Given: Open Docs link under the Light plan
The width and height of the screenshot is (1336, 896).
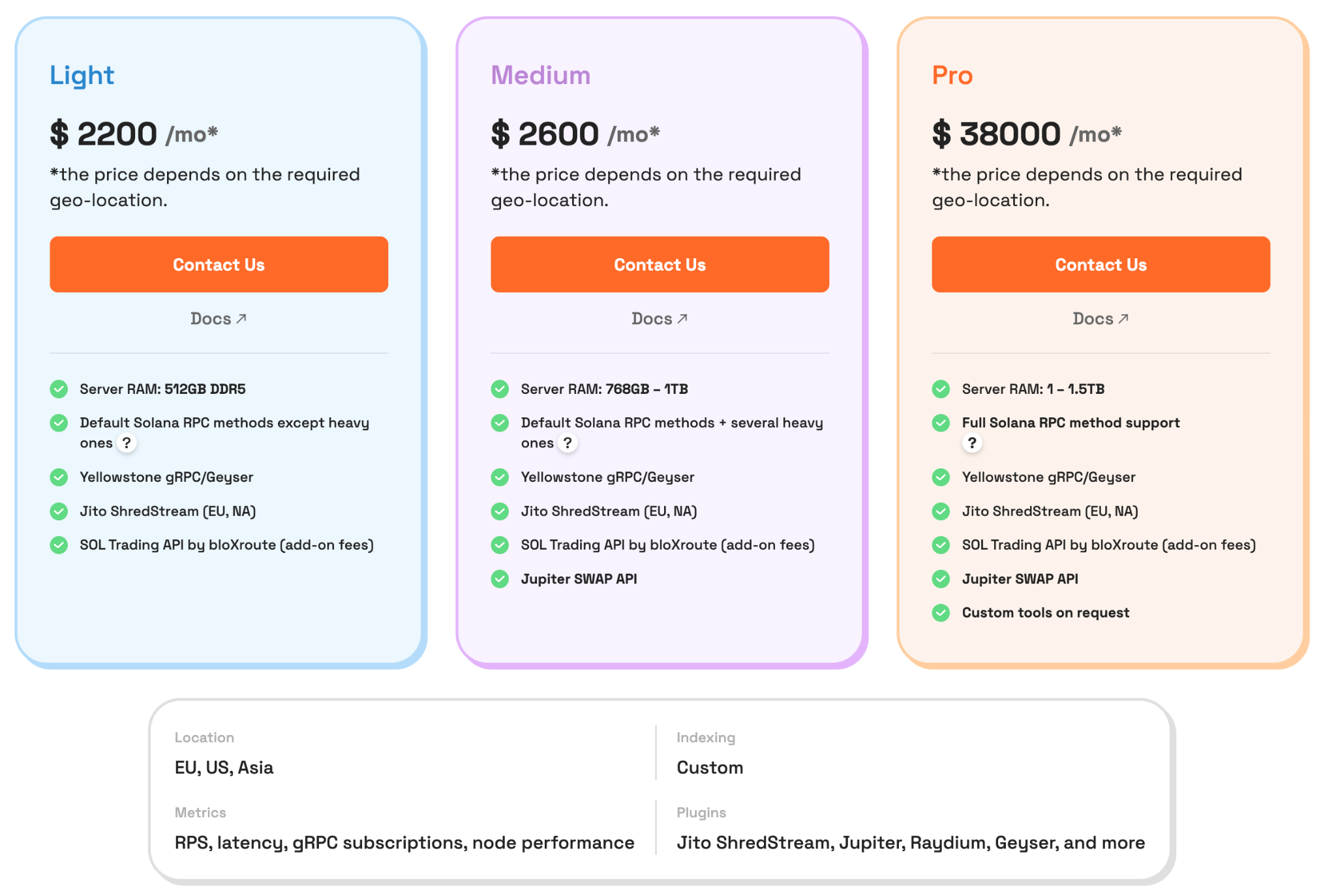Looking at the screenshot, I should pyautogui.click(x=219, y=318).
